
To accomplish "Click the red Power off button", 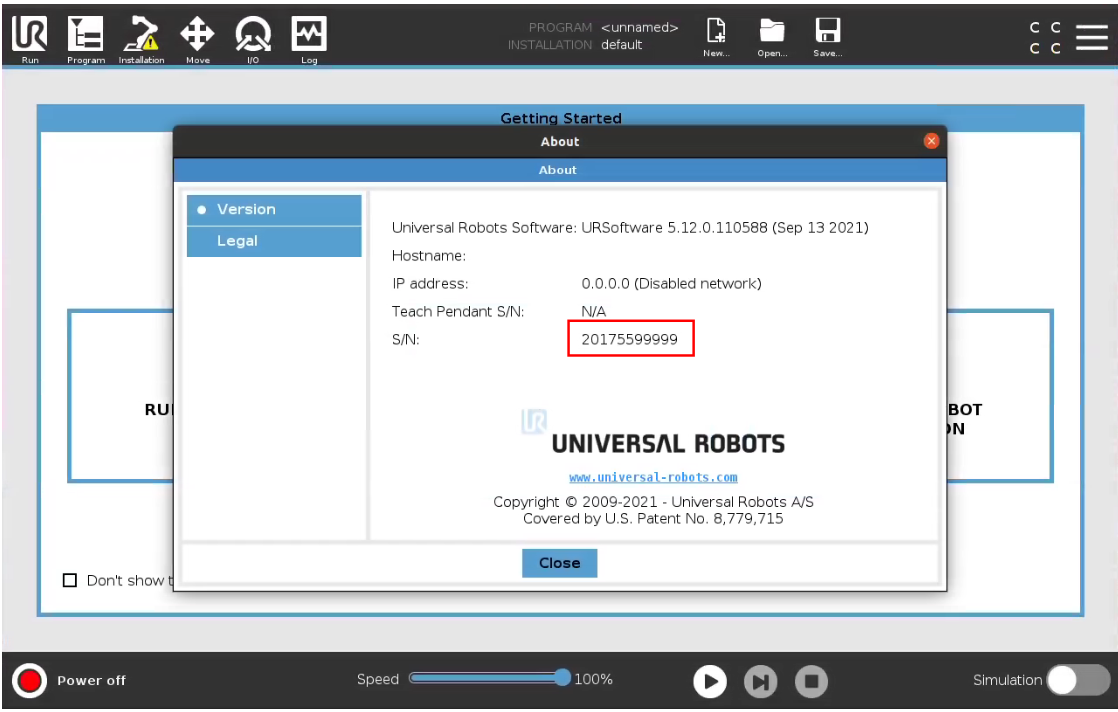I will point(29,681).
